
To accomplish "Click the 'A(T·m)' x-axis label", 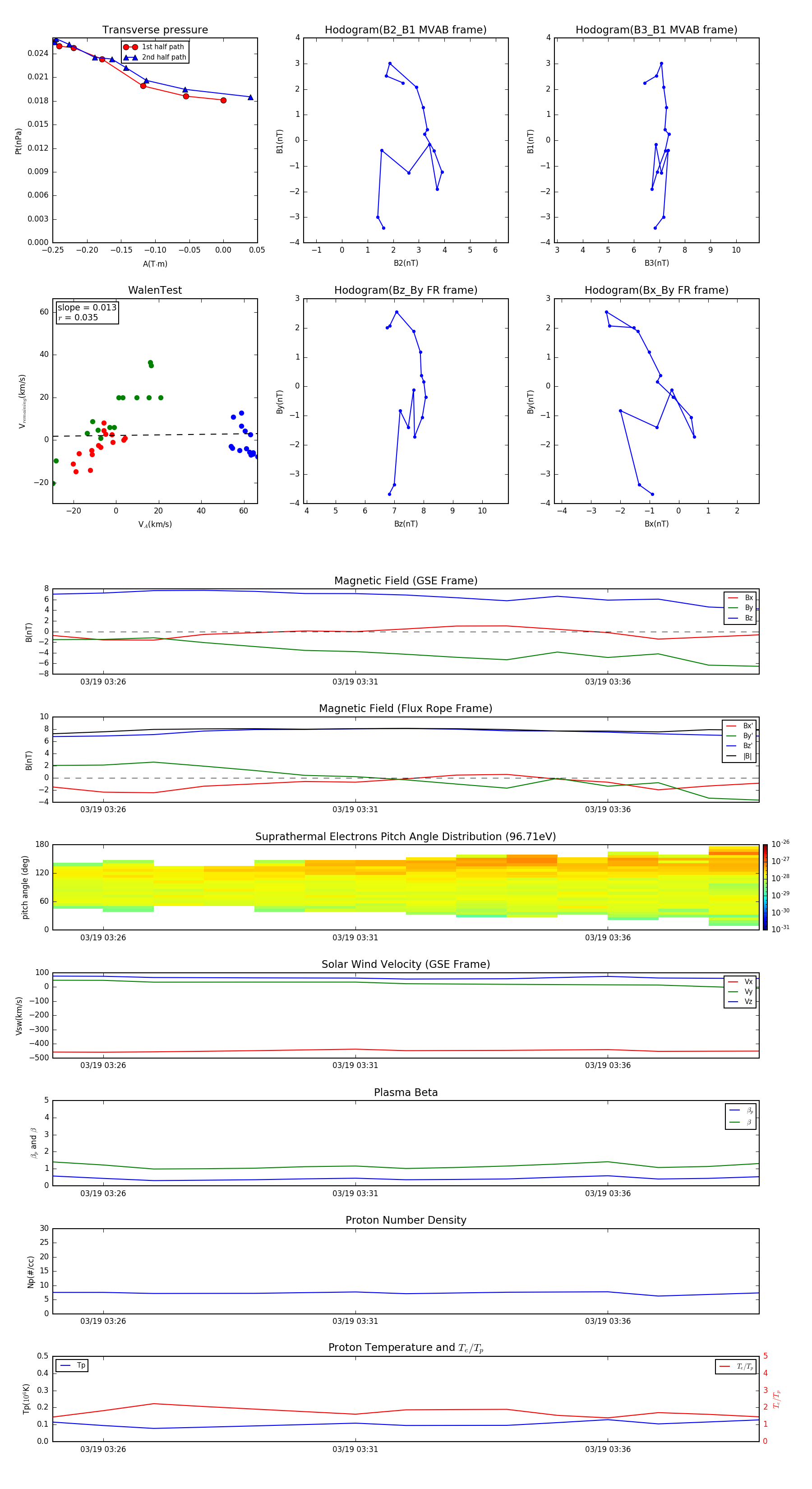I will 155,264.
